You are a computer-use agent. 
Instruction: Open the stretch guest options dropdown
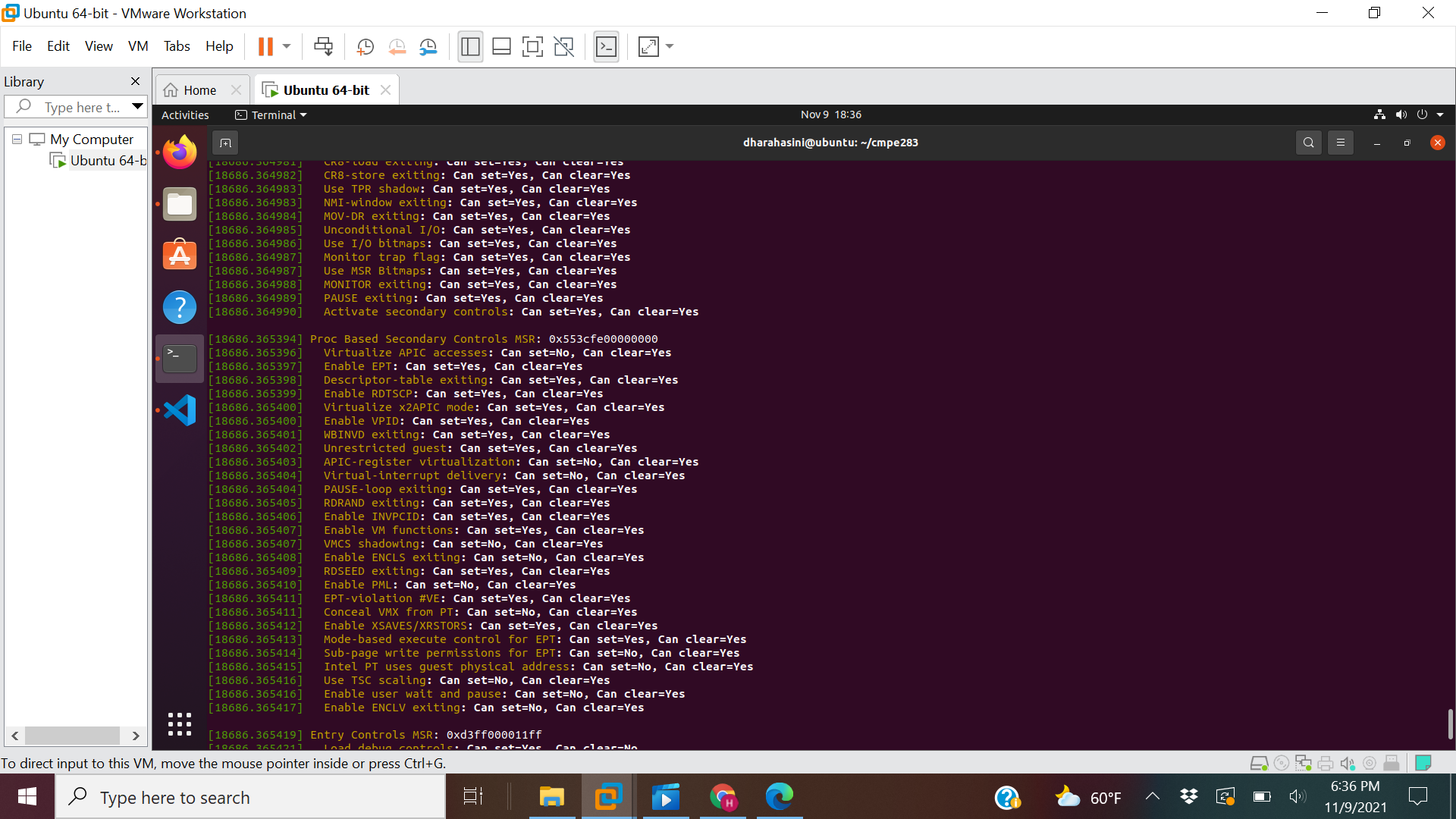click(x=670, y=47)
